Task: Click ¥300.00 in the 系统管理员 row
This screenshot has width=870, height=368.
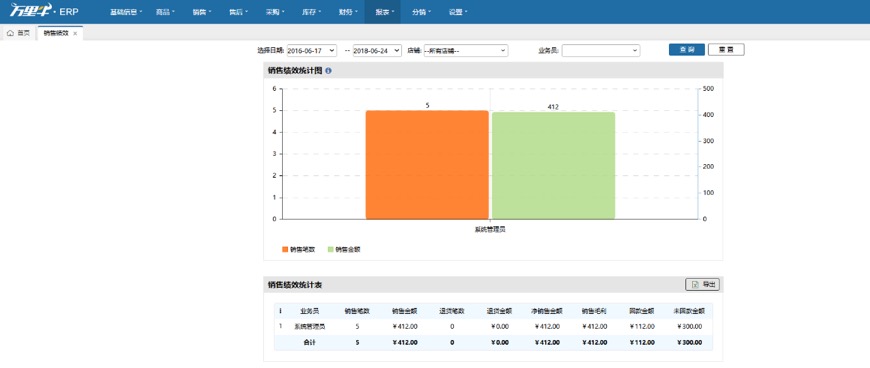Action: 689,326
